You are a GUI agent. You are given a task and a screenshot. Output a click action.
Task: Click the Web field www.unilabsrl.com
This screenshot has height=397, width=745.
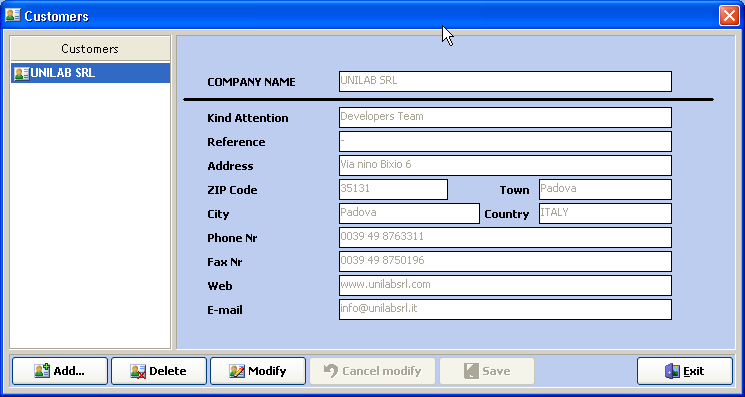pyautogui.click(x=505, y=285)
